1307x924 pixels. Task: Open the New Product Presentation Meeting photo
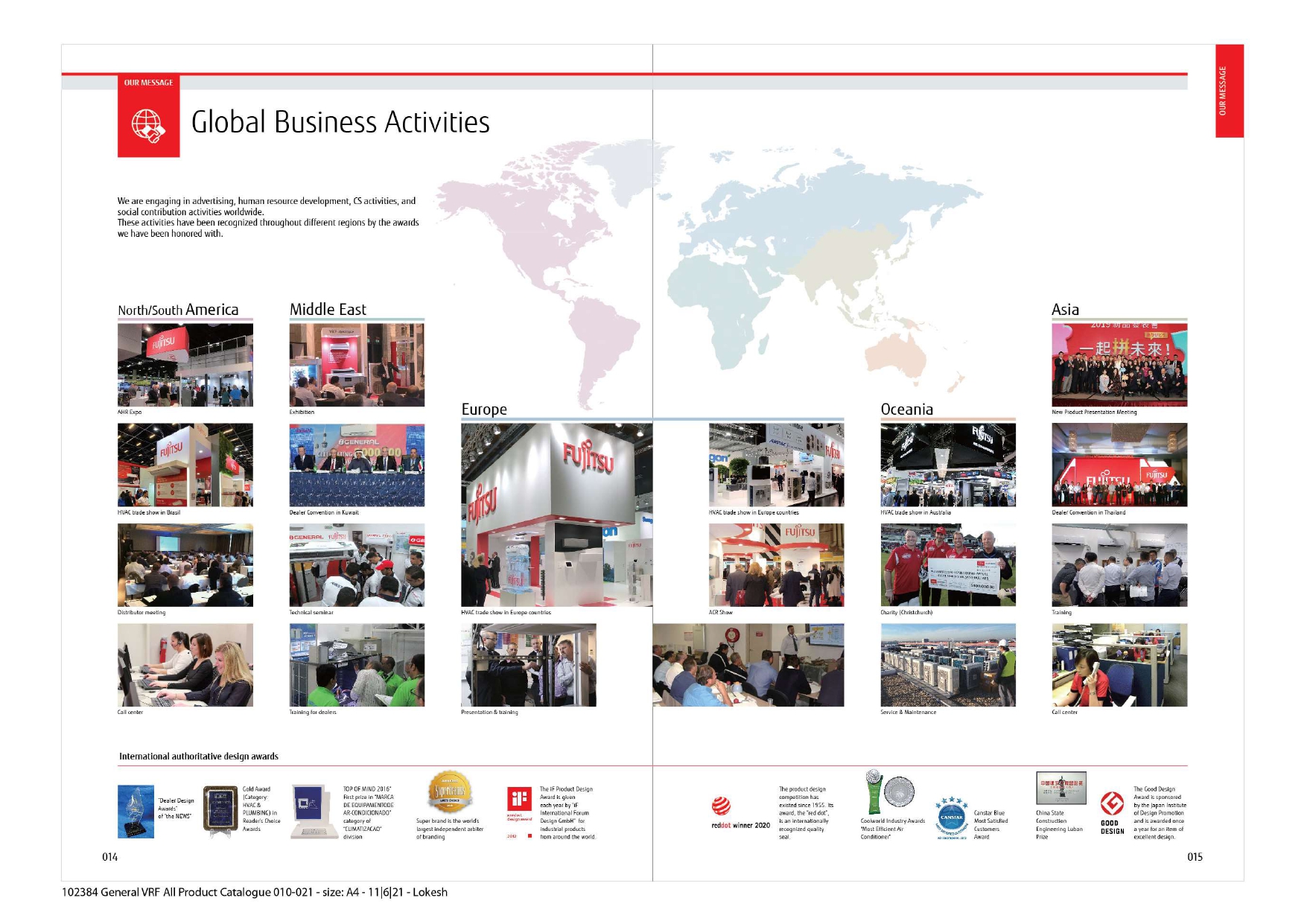1119,365
